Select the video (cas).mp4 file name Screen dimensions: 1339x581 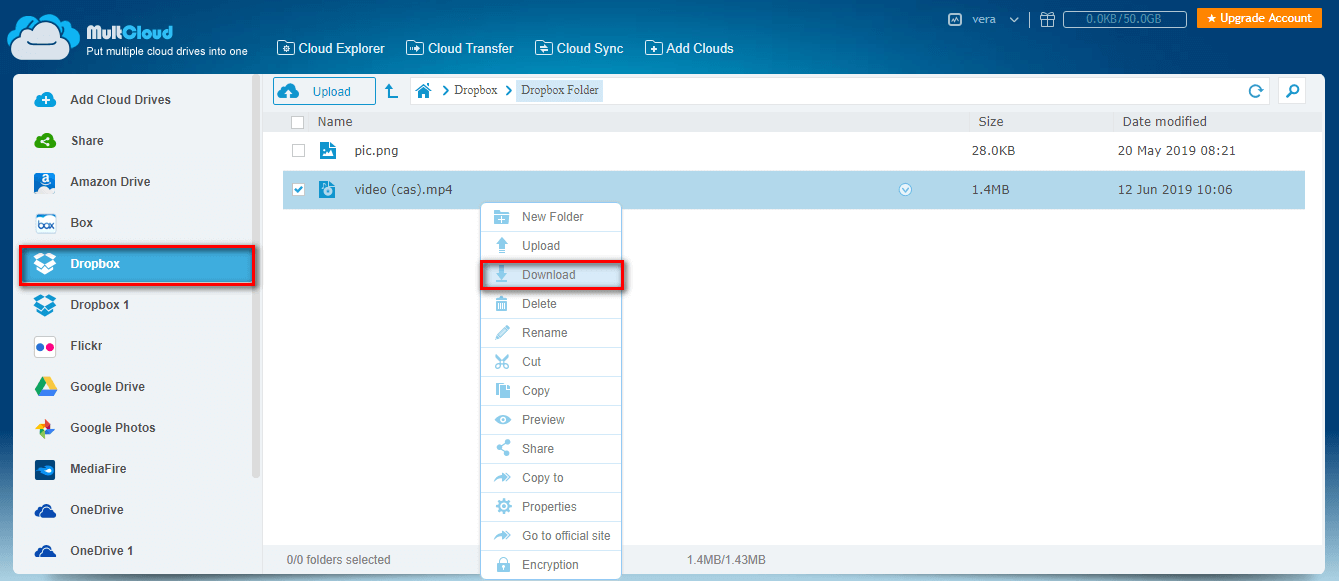[403, 190]
